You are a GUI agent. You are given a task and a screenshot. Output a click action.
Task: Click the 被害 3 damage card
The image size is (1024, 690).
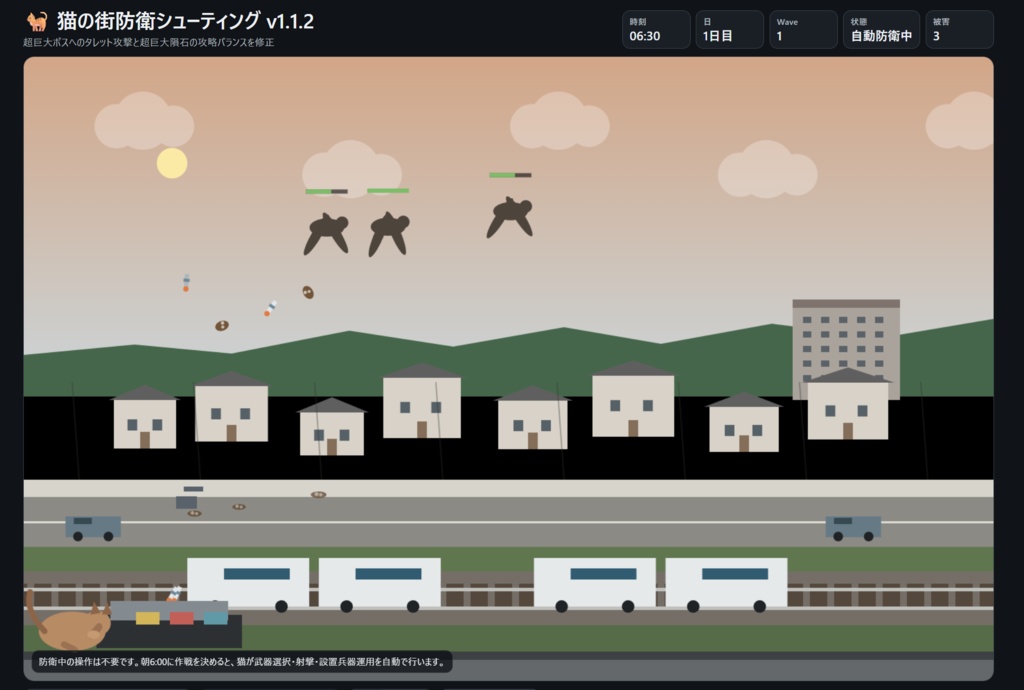click(959, 29)
